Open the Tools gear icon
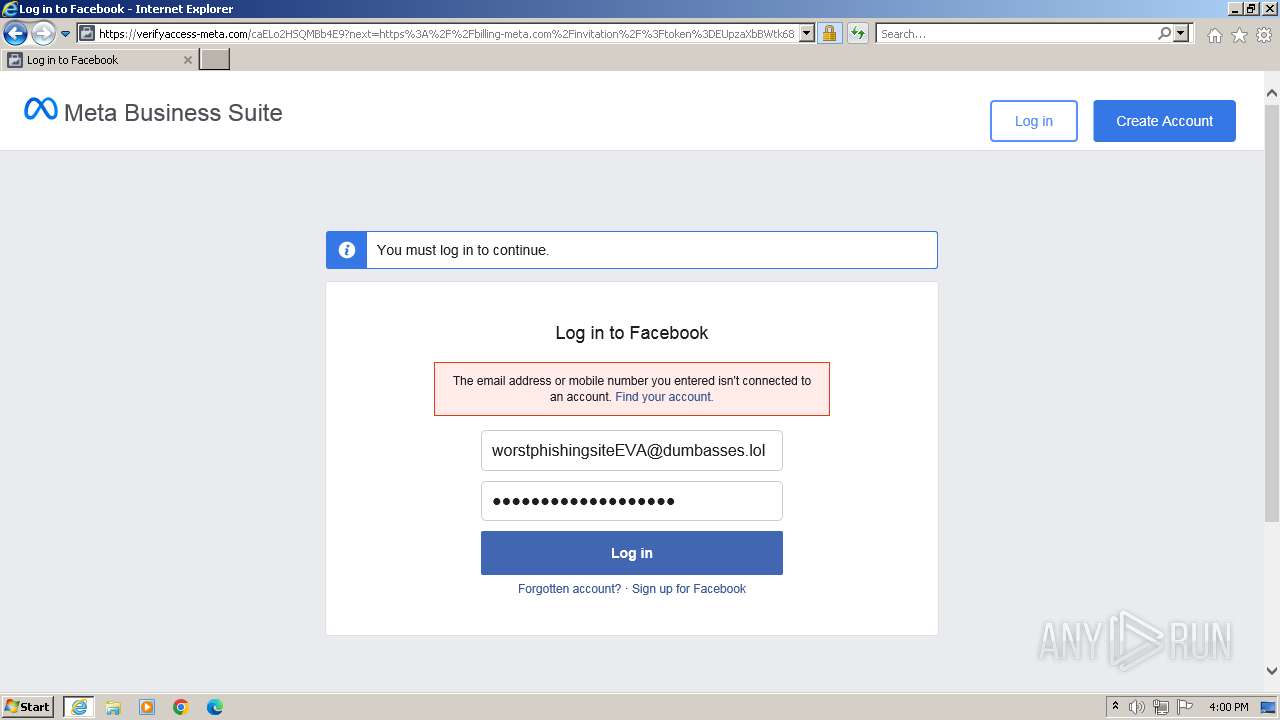 point(1264,35)
